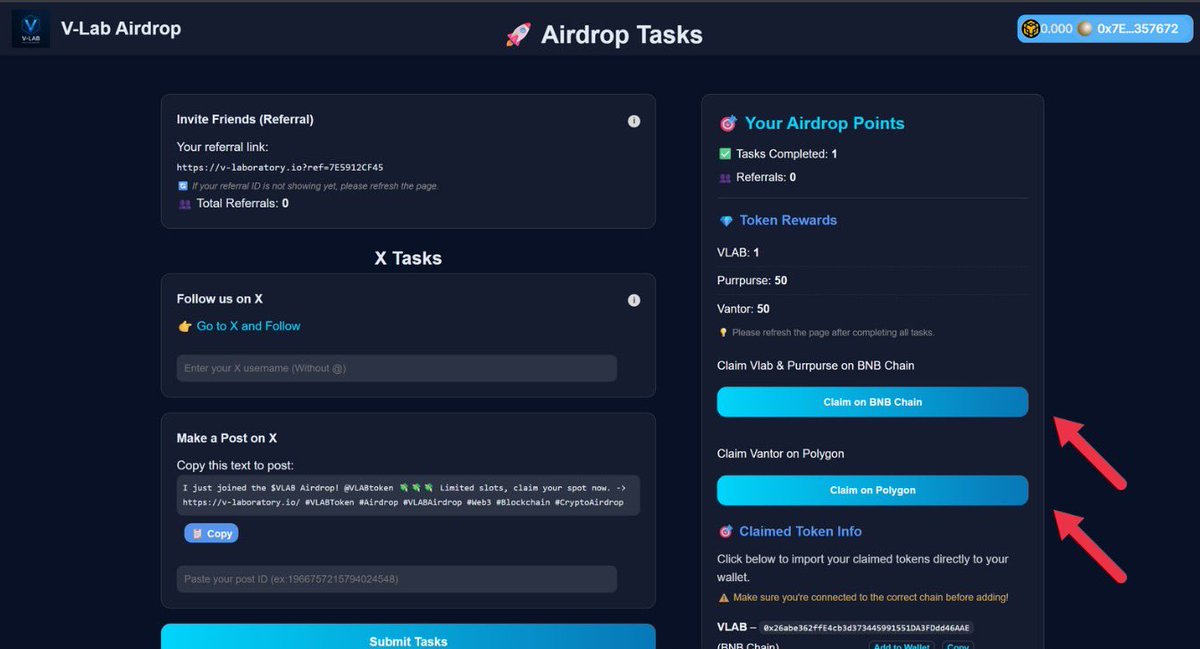Click target icon beside Your Airdrop Points
The image size is (1200, 649).
pyautogui.click(x=728, y=124)
